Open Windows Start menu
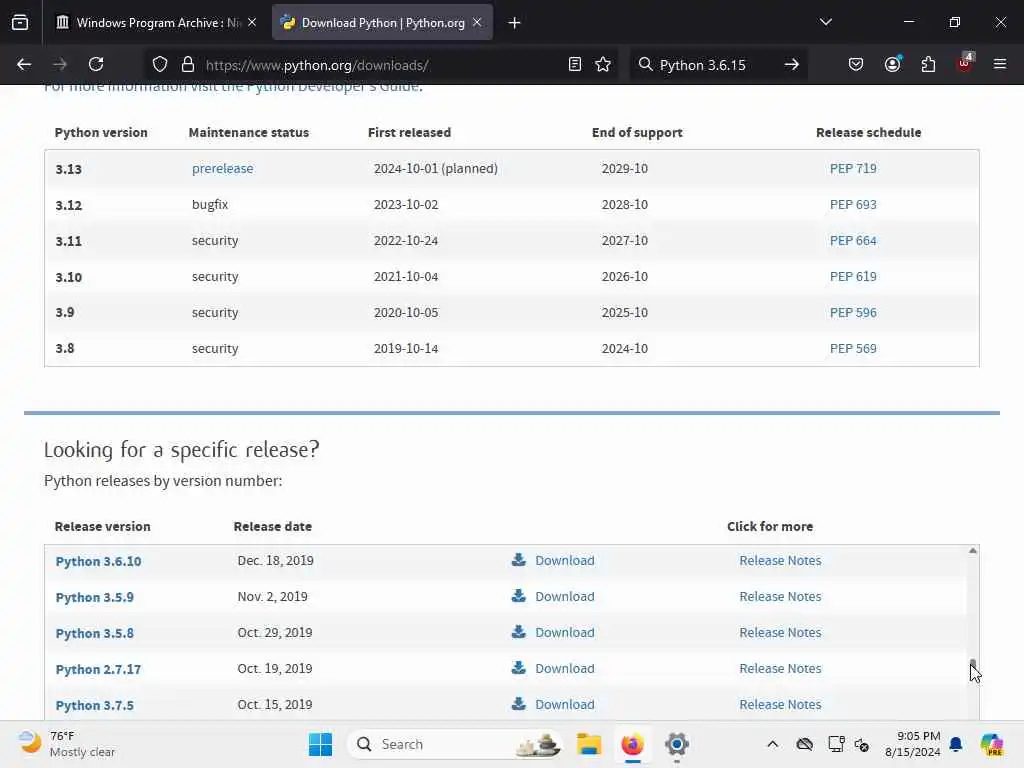1024x768 pixels. pos(320,744)
